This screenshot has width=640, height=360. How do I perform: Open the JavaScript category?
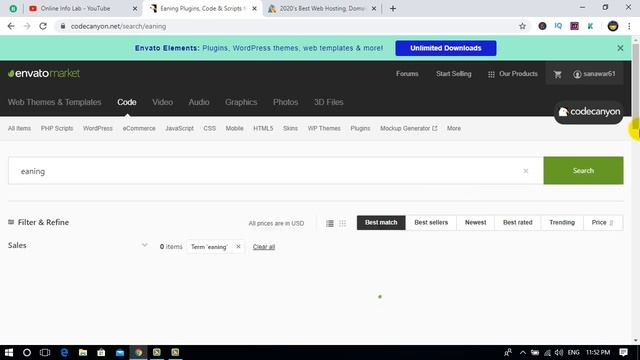(x=180, y=128)
